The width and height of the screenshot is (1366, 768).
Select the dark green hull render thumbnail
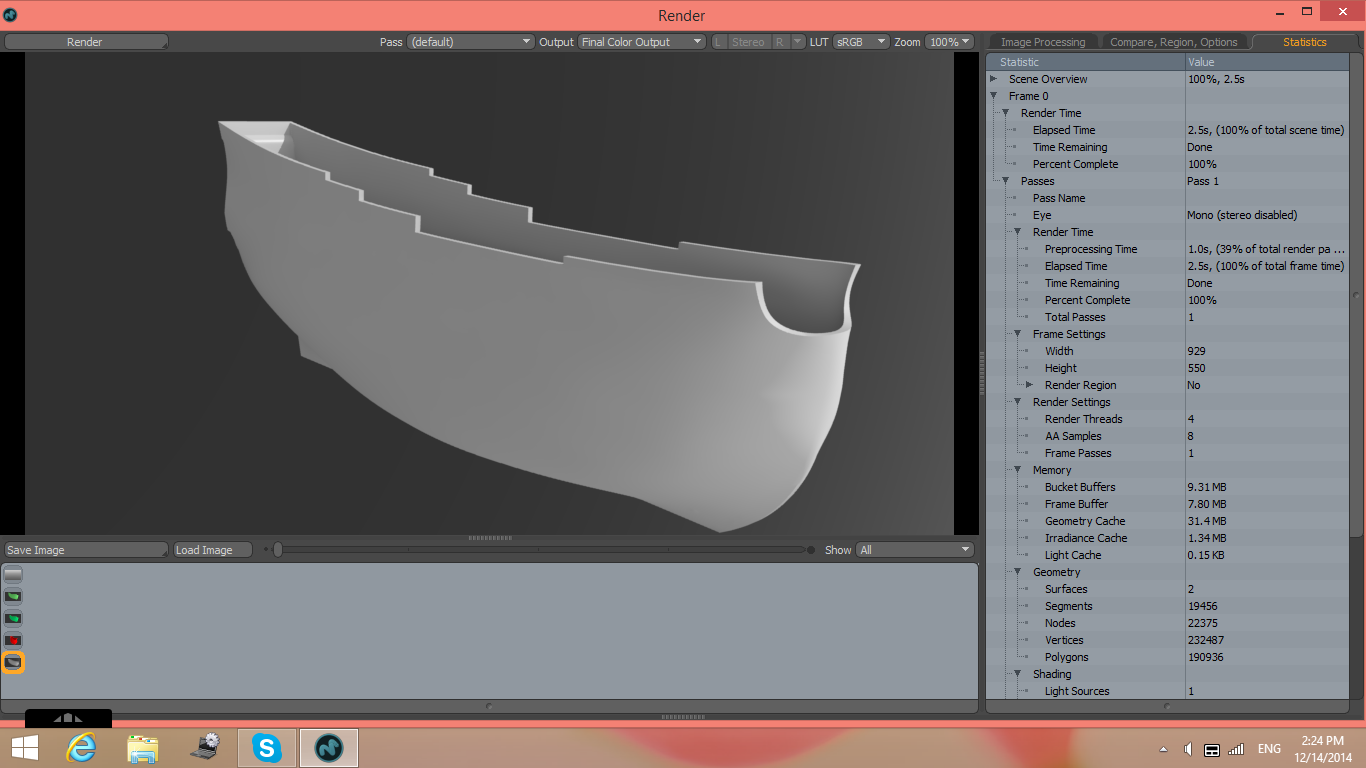point(13,618)
